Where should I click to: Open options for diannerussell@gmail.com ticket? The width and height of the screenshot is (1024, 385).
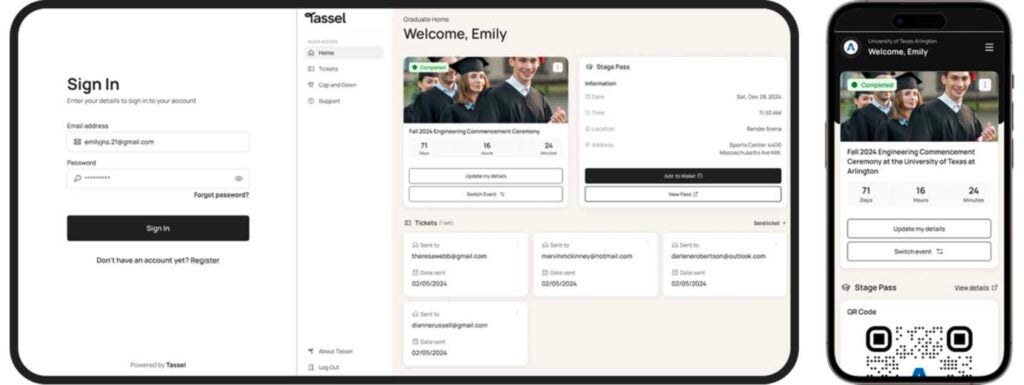tap(517, 313)
